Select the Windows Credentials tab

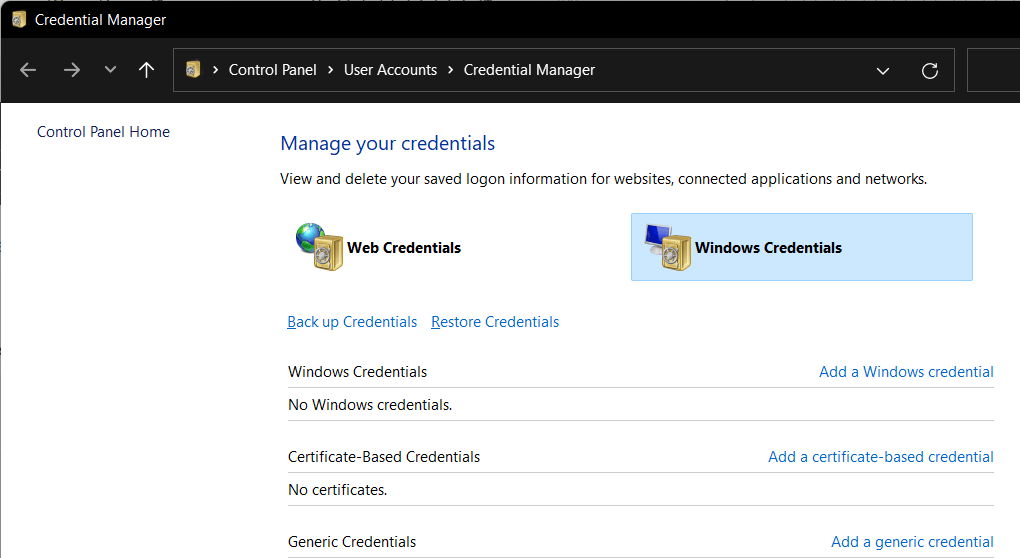[x=801, y=247]
